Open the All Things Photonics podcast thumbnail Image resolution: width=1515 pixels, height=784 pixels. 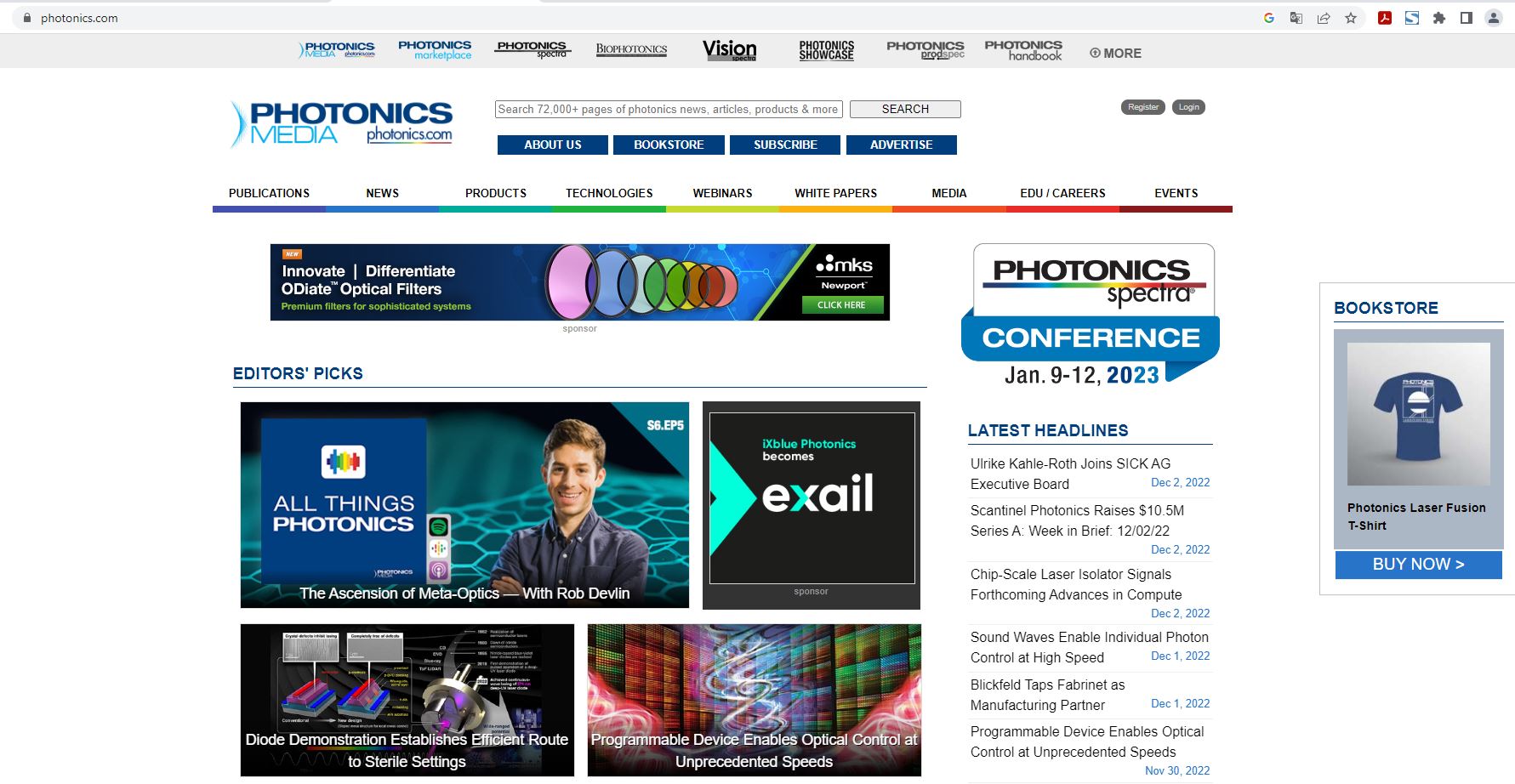464,505
